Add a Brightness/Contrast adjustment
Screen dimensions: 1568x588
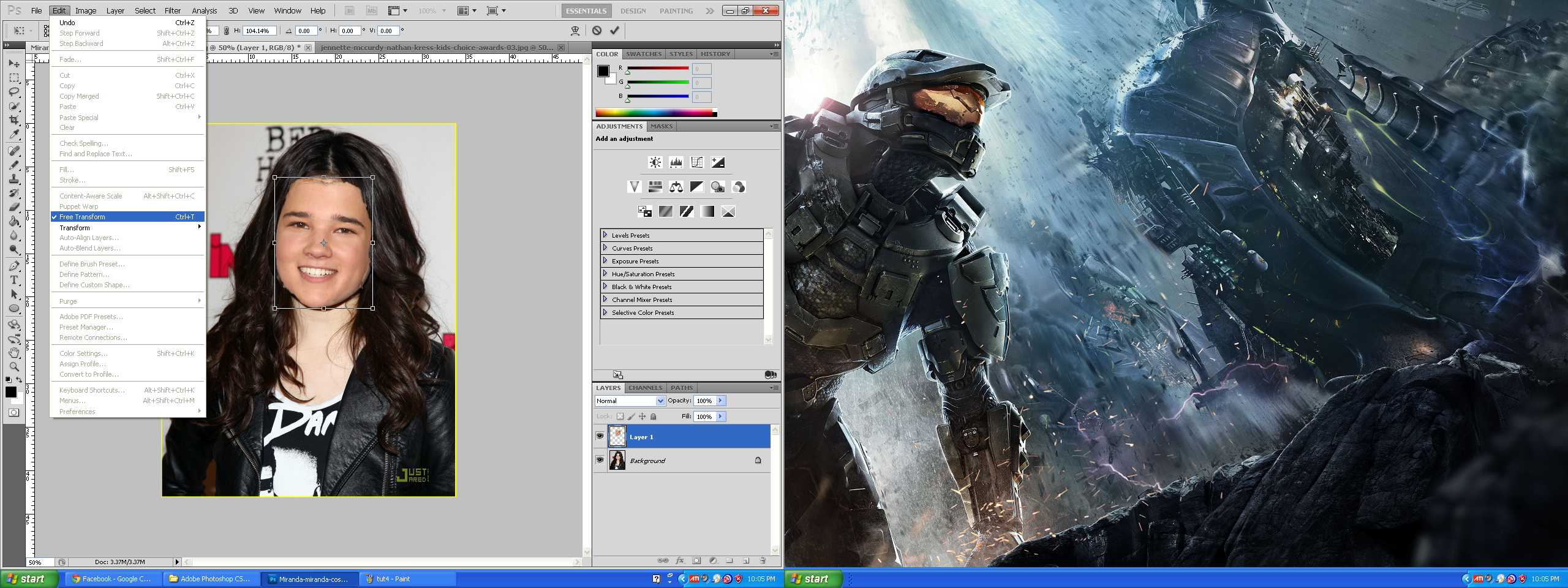(655, 162)
